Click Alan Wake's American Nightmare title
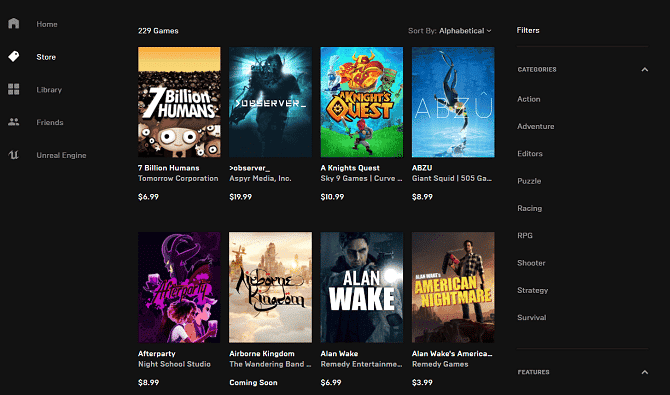 coord(452,354)
